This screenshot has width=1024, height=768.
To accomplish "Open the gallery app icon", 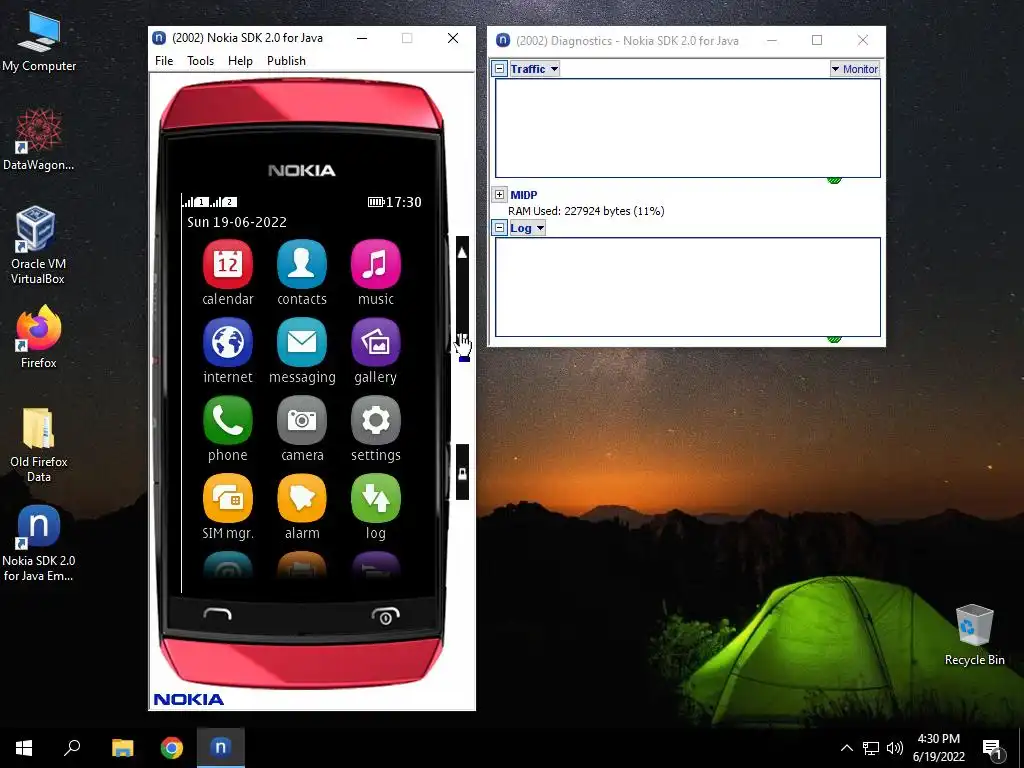I will [x=376, y=342].
